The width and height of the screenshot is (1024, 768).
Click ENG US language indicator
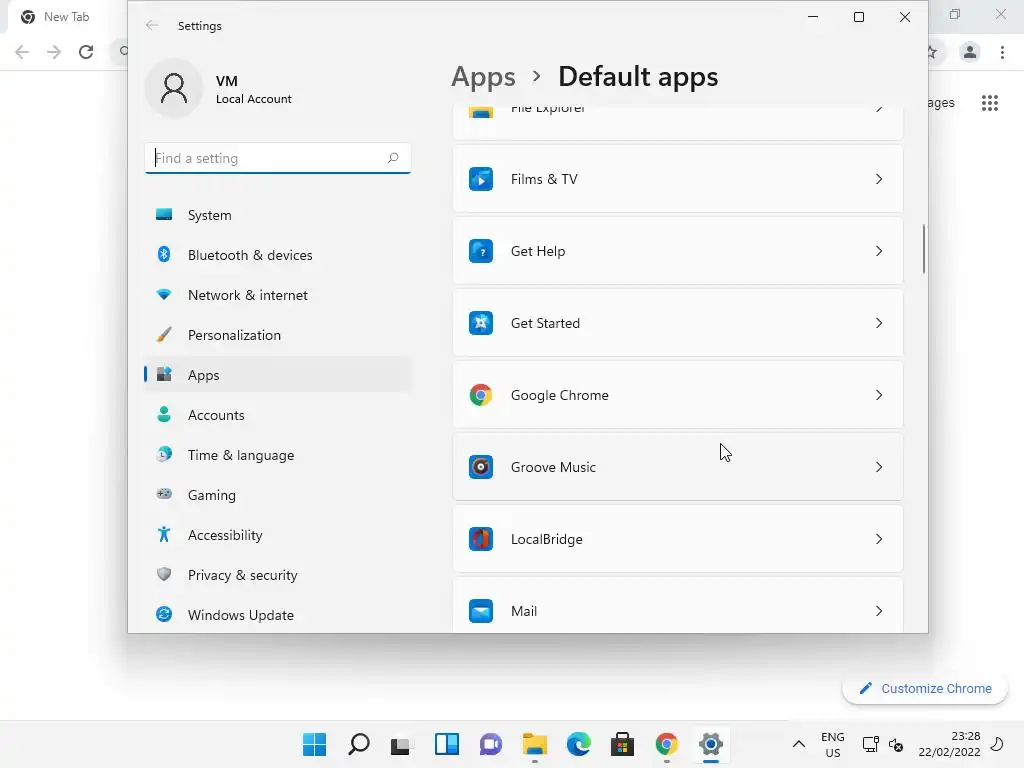[x=833, y=744]
